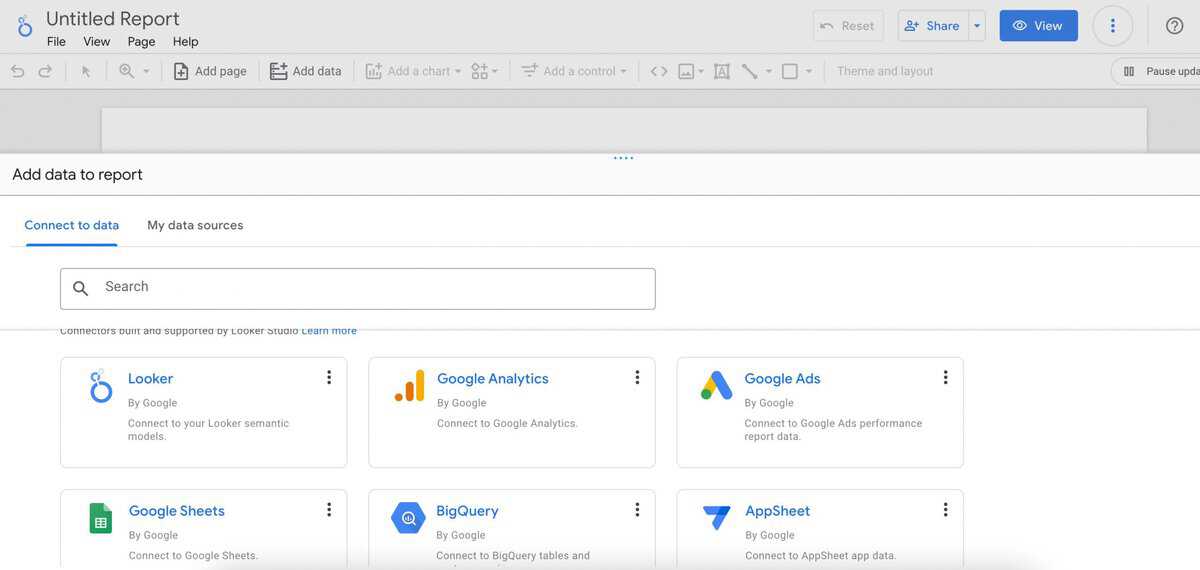Expand the image options dropdown arrow
Viewport: 1200px width, 570px height.
[701, 71]
